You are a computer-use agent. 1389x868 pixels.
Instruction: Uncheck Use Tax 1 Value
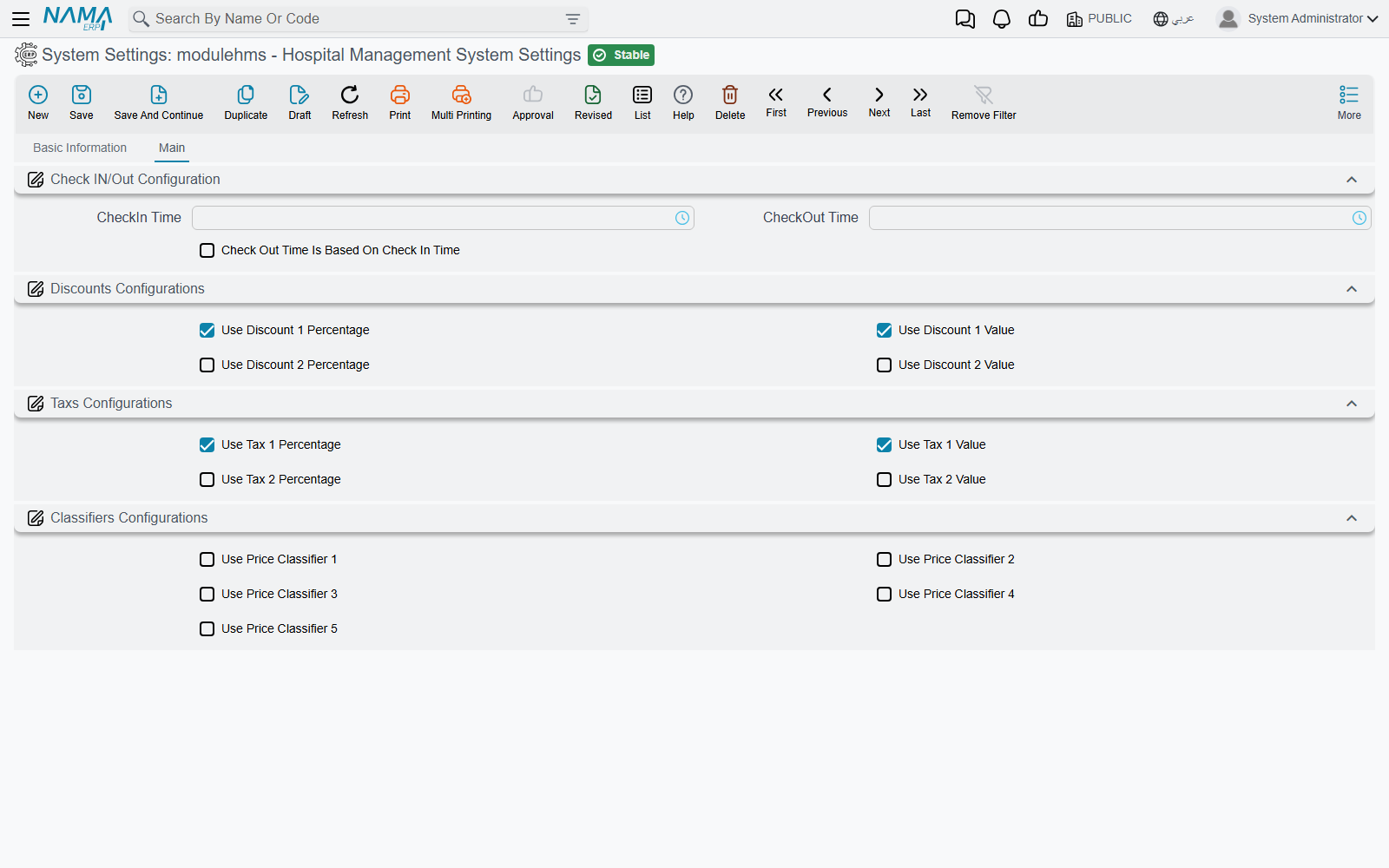point(884,444)
